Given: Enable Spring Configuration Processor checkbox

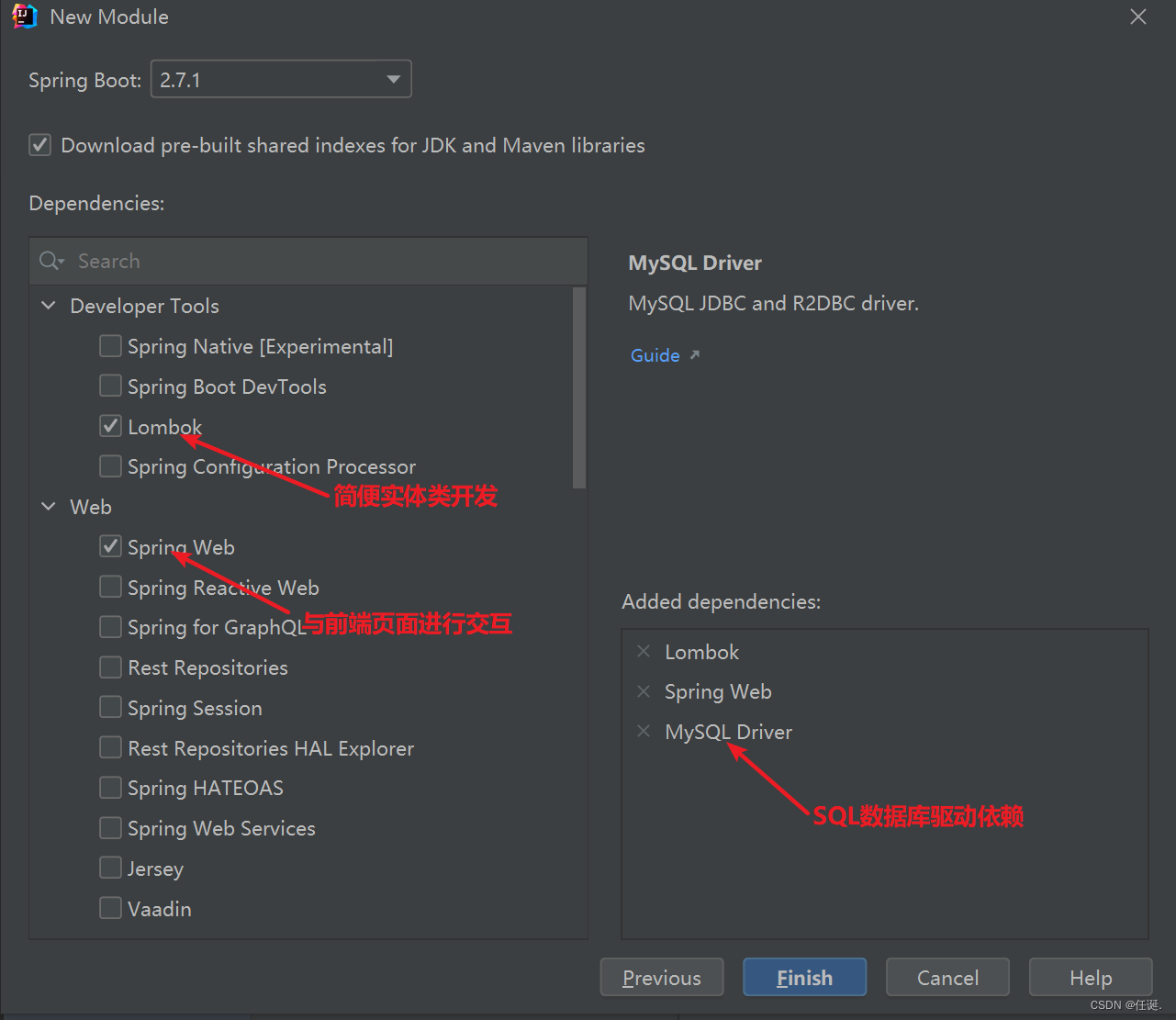Looking at the screenshot, I should 110,466.
